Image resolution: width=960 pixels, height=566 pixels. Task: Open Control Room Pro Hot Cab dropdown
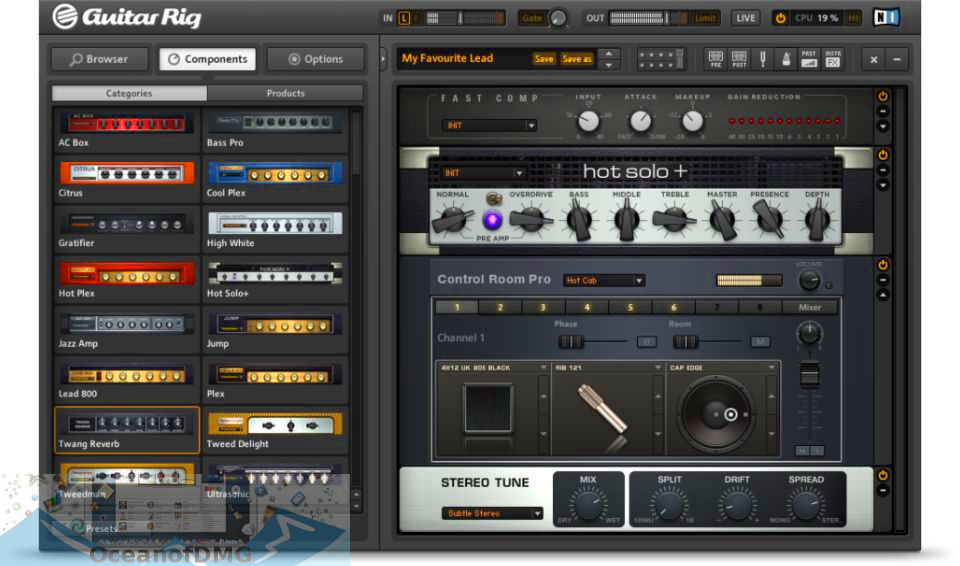604,281
